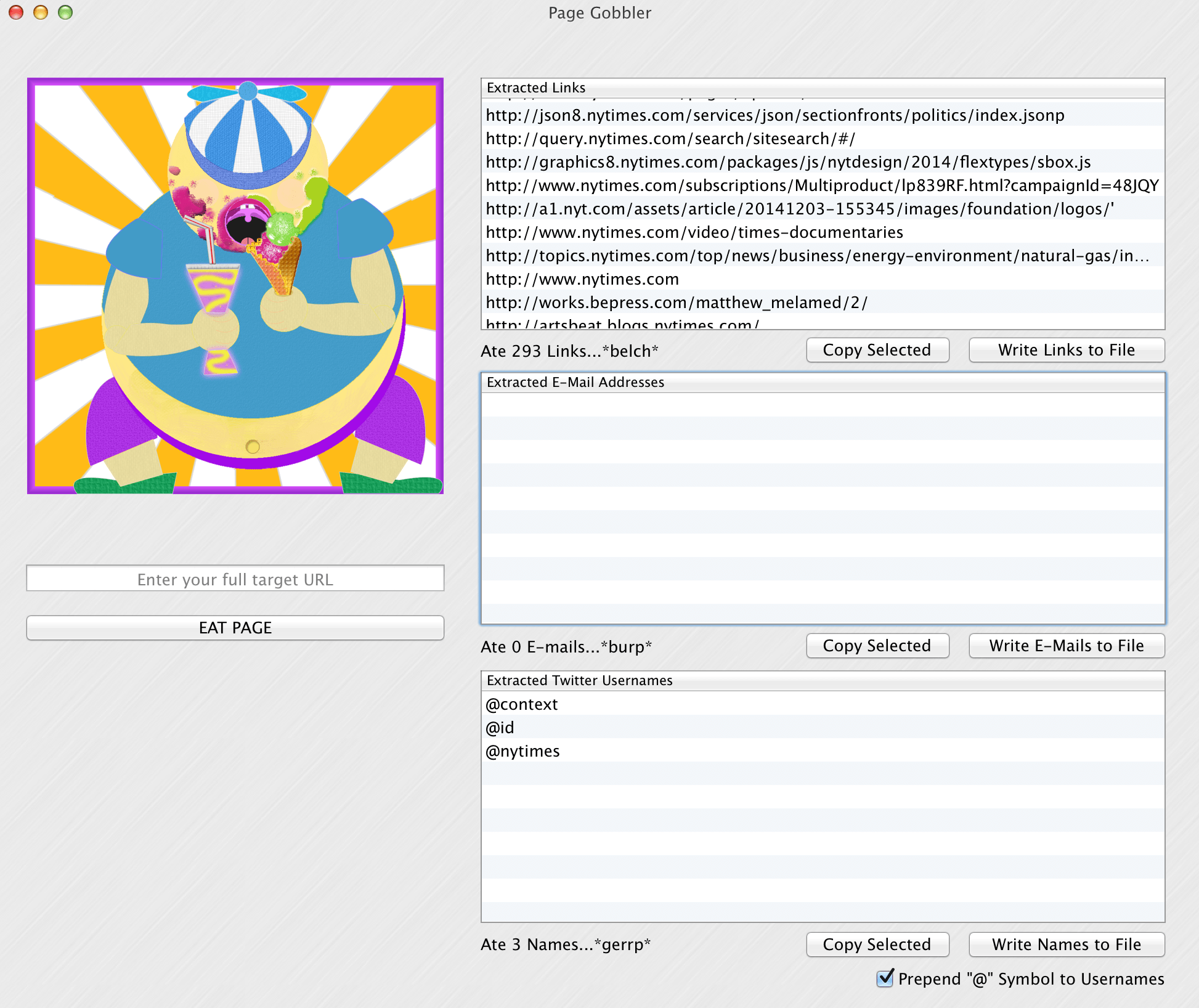Click the EAT PAGE button
The image size is (1199, 1008).
235,627
